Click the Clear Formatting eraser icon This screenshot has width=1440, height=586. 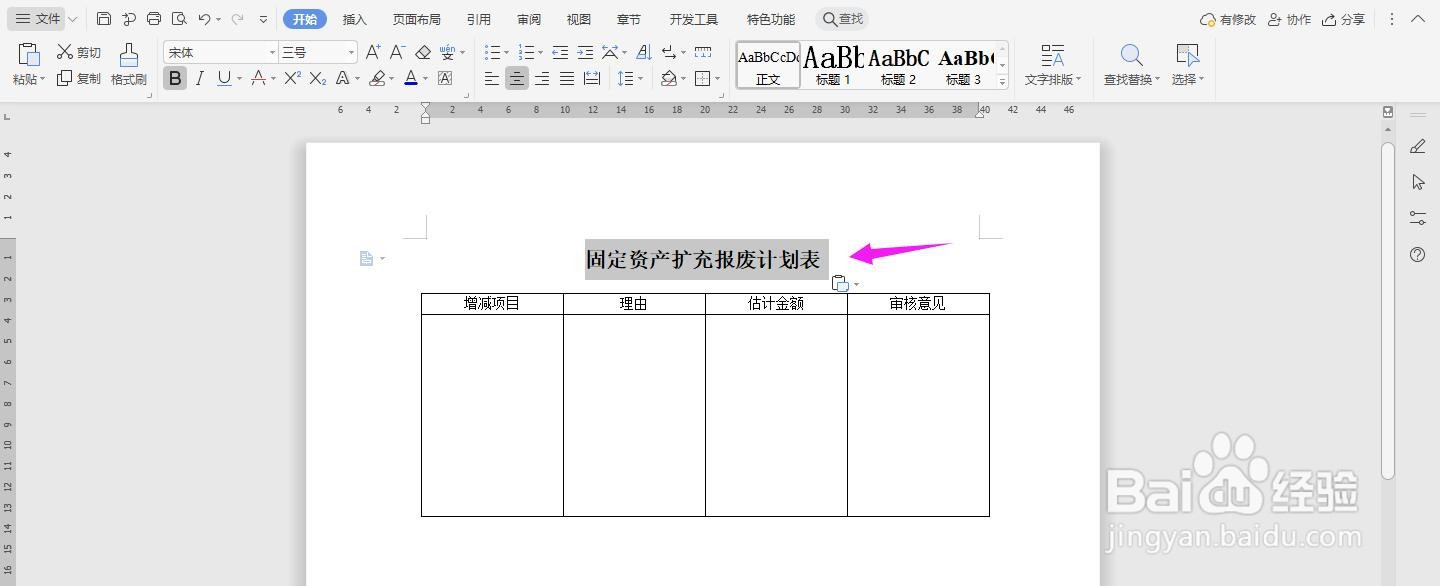423,52
